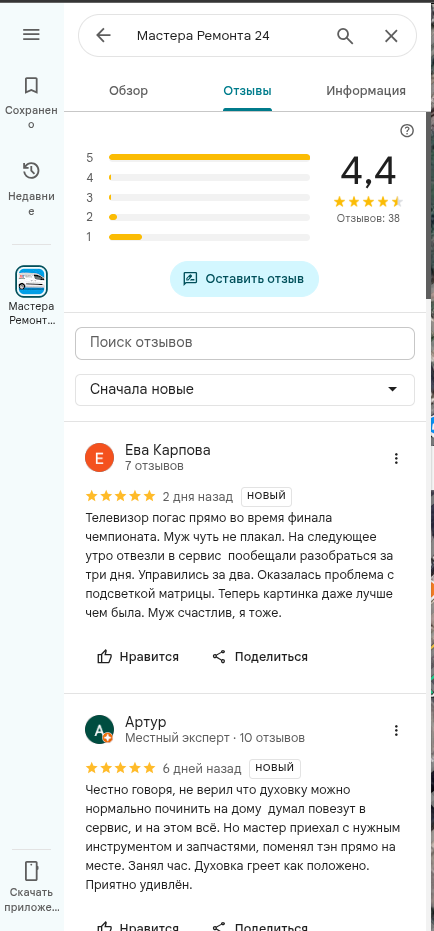
Task: Click the 2 дня назад timestamp
Action: point(198,496)
